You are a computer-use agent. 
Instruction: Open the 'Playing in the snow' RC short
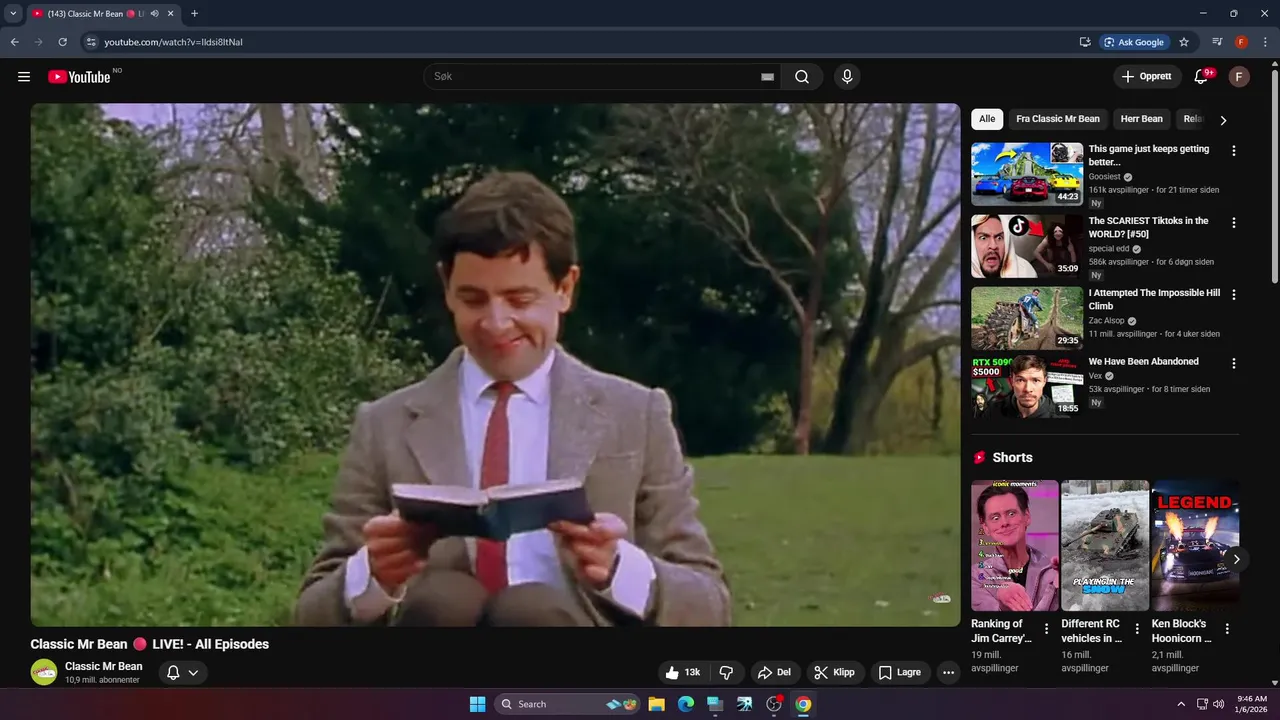coord(1105,546)
